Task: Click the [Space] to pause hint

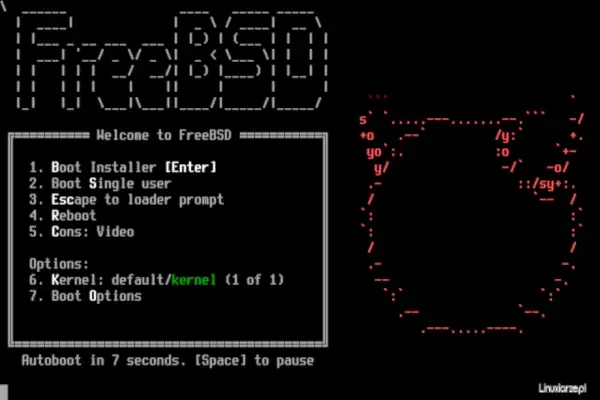Action: click(x=254, y=360)
